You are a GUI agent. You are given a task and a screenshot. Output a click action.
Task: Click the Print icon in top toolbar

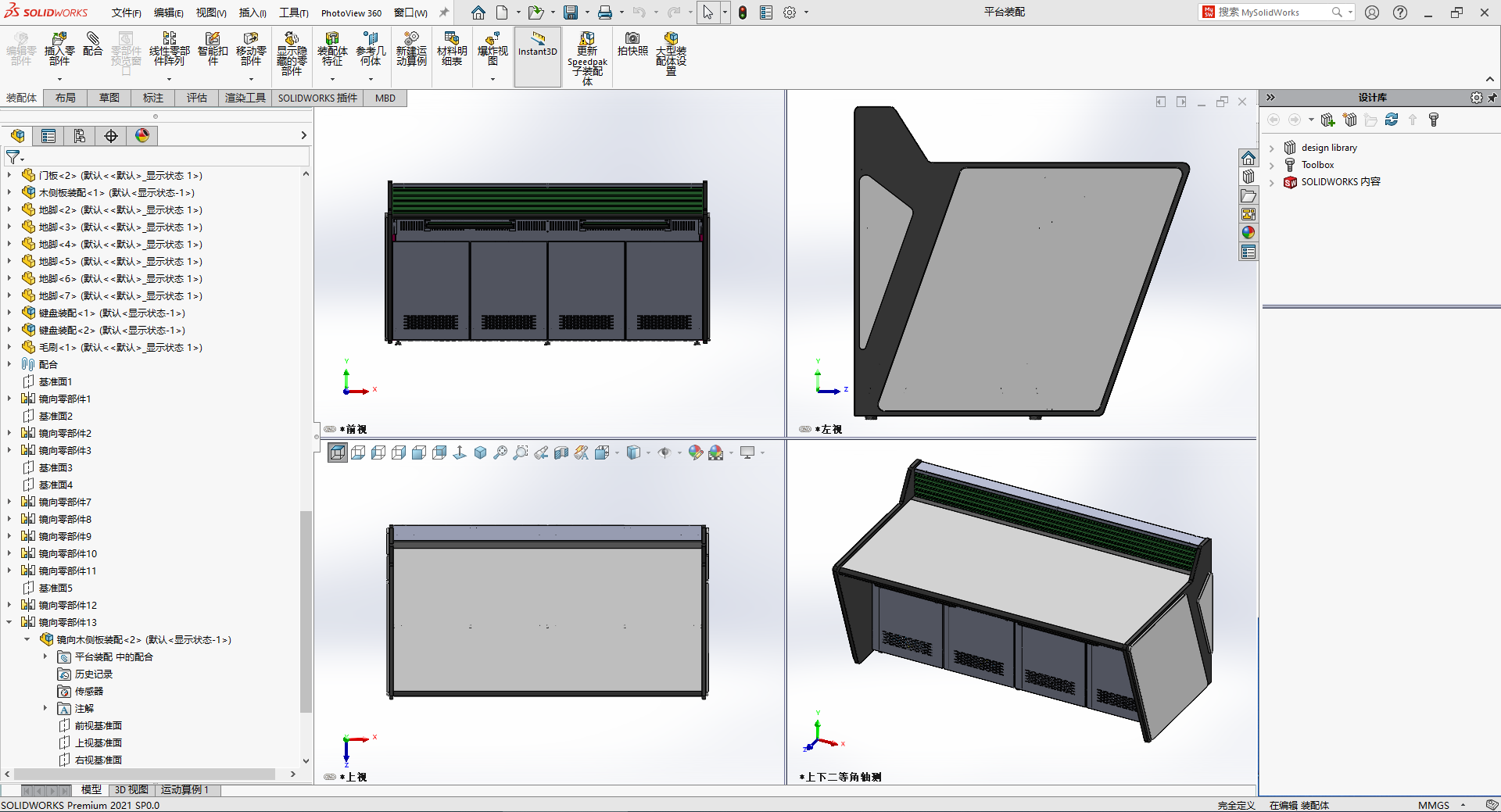(605, 13)
